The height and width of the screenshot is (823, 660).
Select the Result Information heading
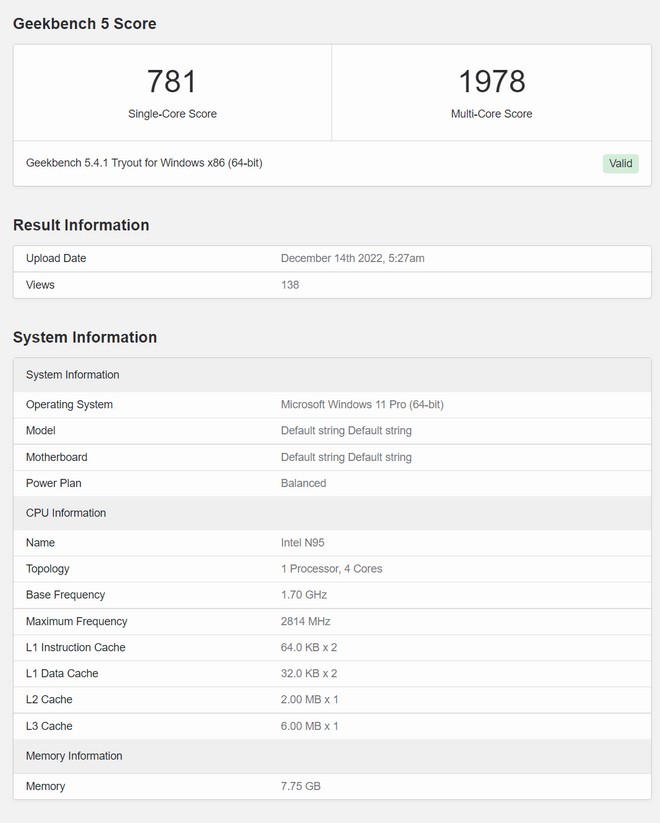[x=81, y=225]
